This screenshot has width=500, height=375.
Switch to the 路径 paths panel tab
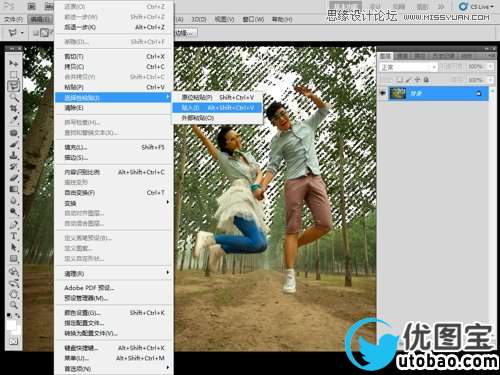(x=421, y=56)
